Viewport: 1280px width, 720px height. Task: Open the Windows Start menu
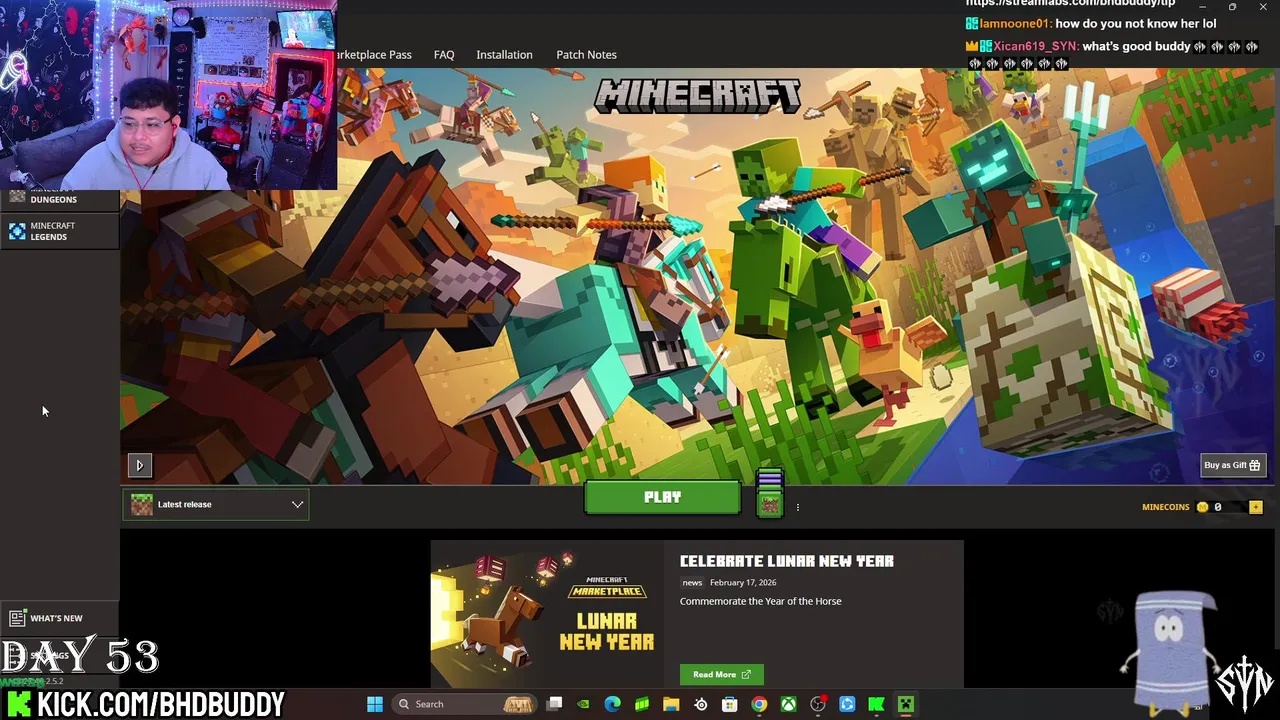[x=375, y=704]
